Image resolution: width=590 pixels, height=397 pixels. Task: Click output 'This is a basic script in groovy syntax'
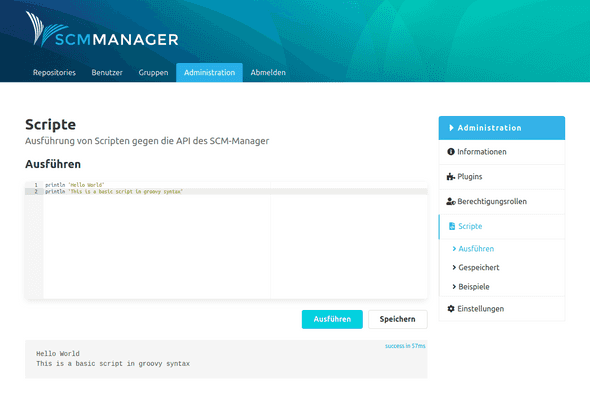tap(113, 364)
